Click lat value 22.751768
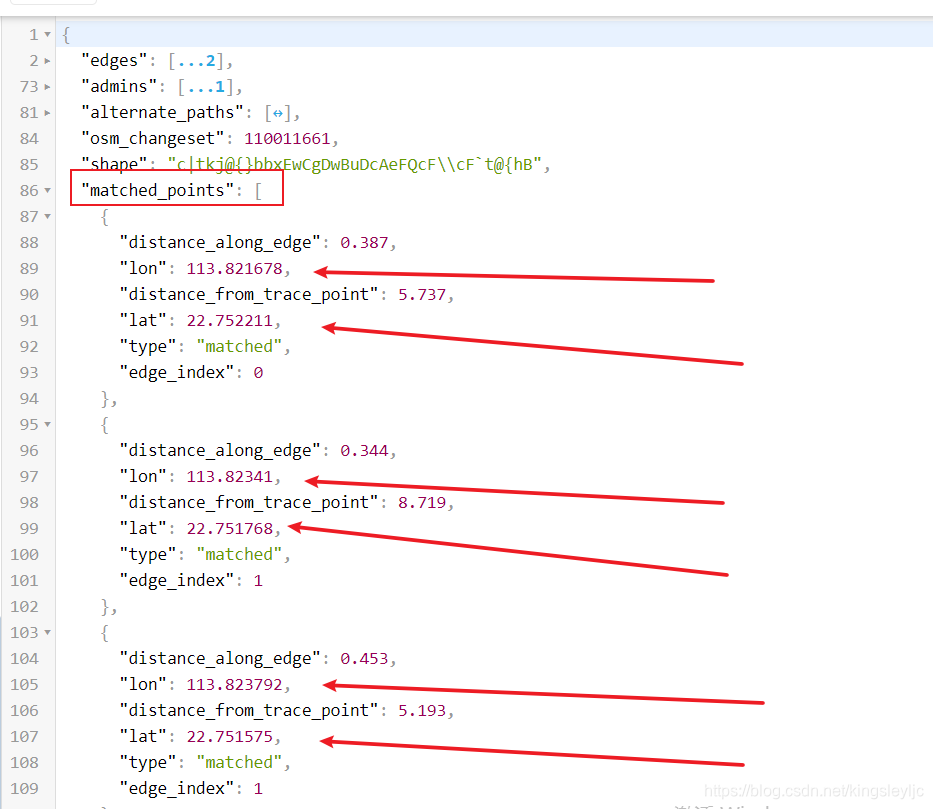933x809 pixels. coord(230,529)
